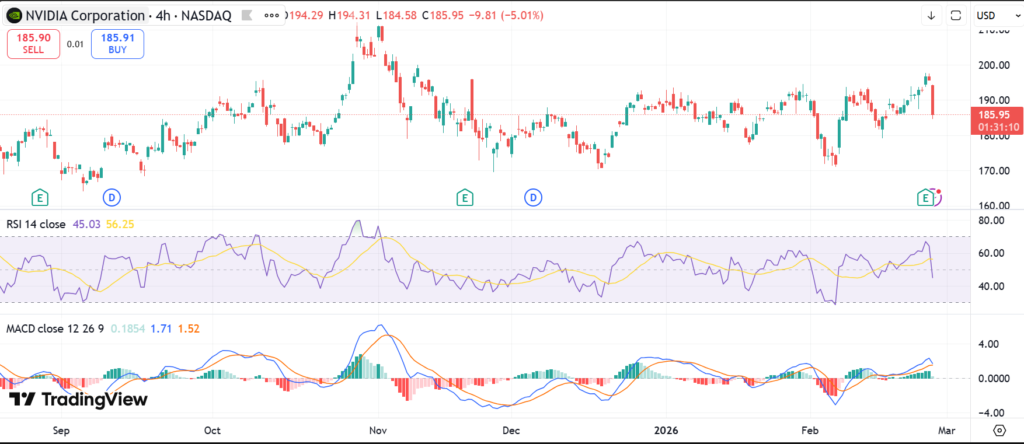The width and height of the screenshot is (1024, 444).
Task: Click the NVIDIA Corporation symbol name
Action: (x=87, y=15)
